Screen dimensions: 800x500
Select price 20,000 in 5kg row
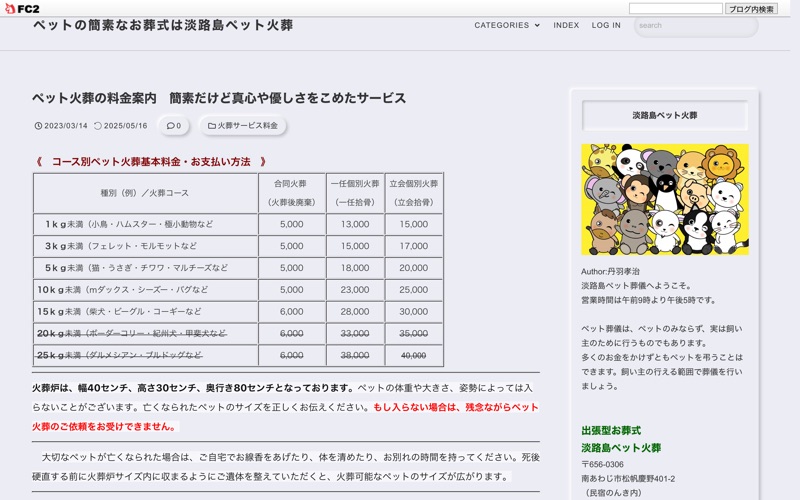414,268
